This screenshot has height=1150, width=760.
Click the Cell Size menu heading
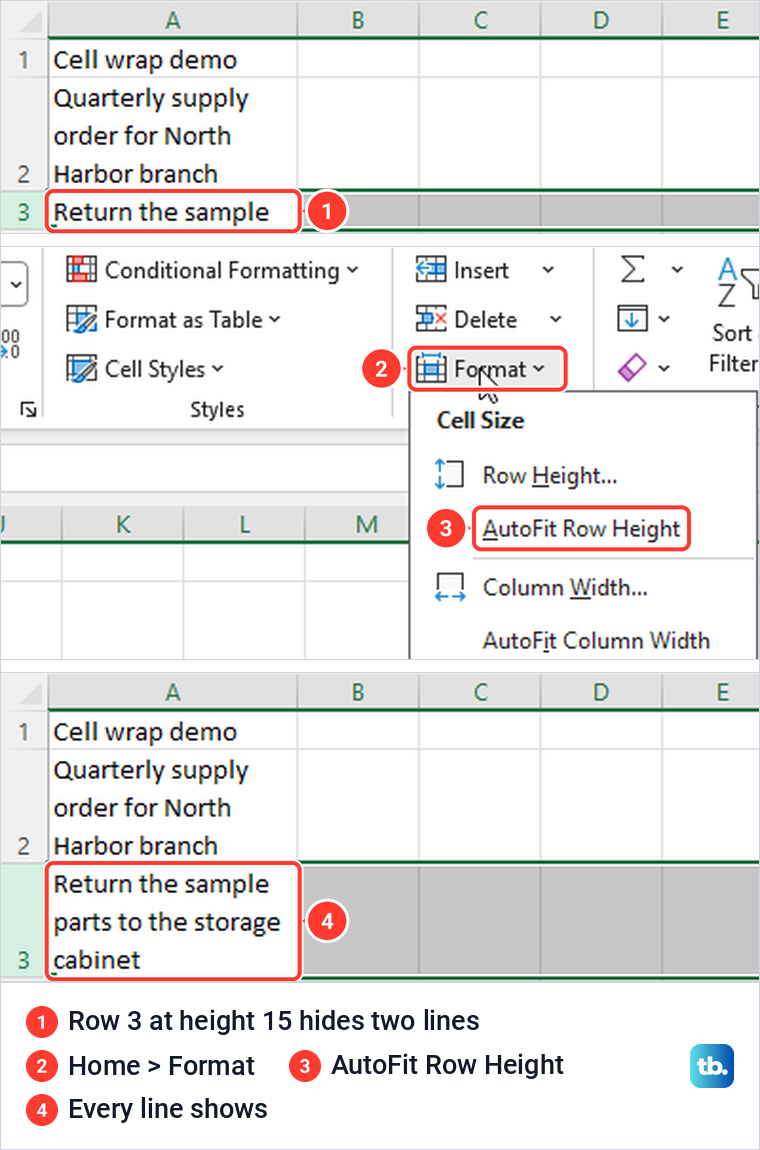point(481,420)
